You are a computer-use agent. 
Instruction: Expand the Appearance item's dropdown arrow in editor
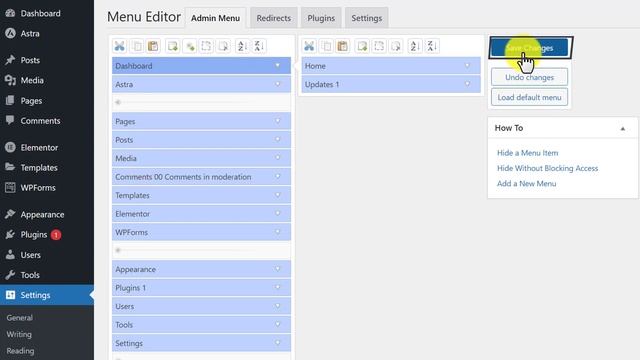point(278,269)
